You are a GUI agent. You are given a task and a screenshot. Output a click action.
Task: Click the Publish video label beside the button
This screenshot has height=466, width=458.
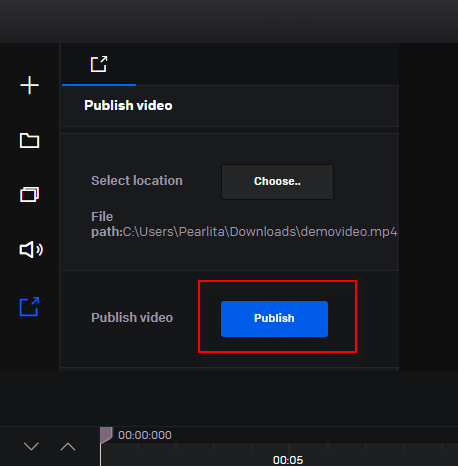click(x=132, y=318)
